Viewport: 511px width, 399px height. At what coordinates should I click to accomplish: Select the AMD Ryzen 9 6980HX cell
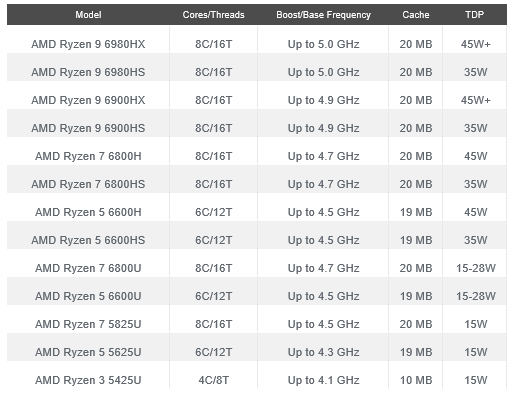[x=88, y=44]
